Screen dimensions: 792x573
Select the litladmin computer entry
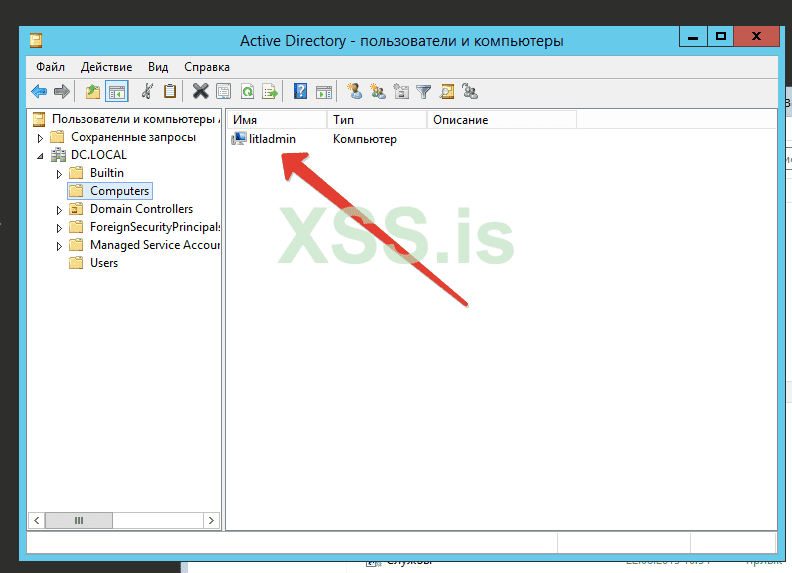[272, 138]
